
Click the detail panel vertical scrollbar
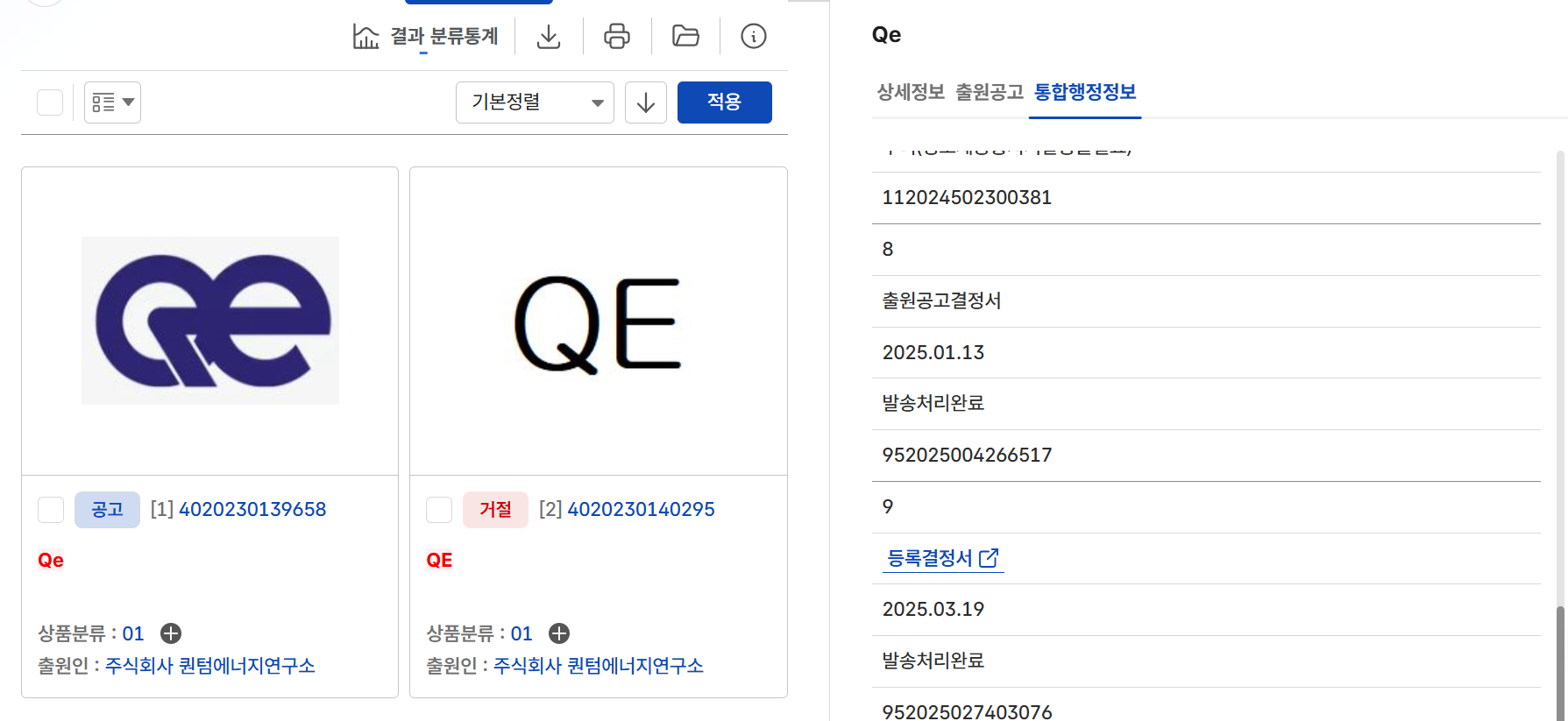tap(1560, 657)
